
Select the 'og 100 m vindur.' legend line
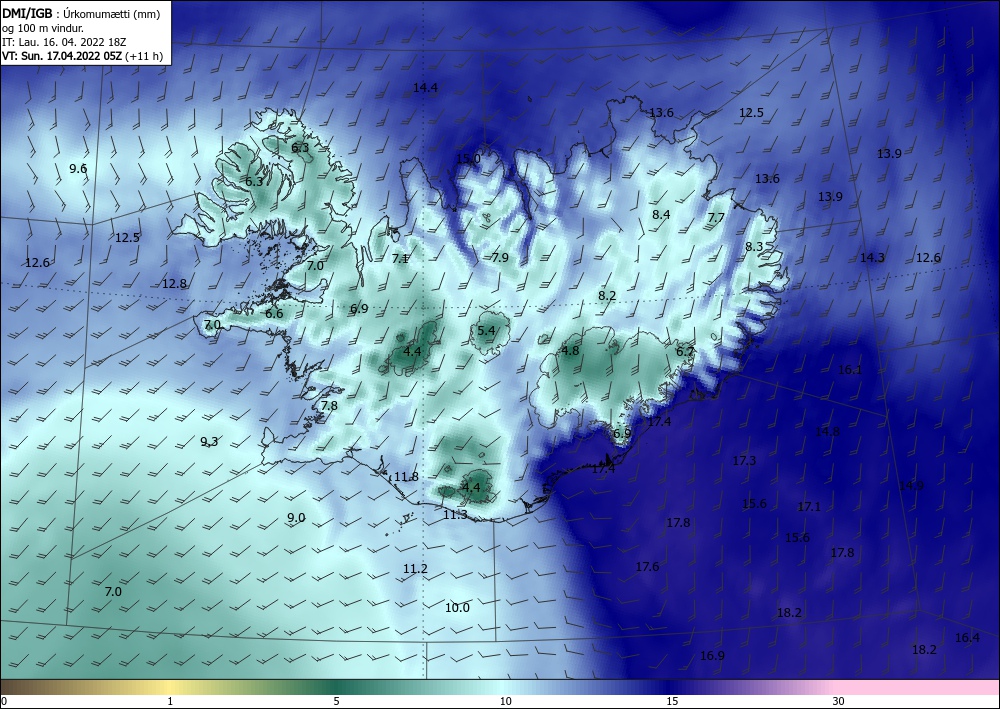coord(43,28)
